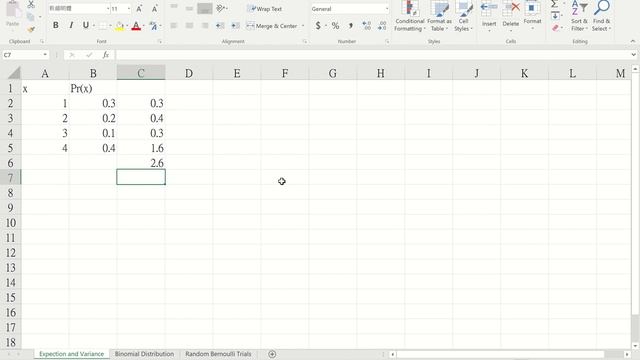Viewport: 640px width, 360px height.
Task: Click the Copy icon
Action: tap(31, 17)
